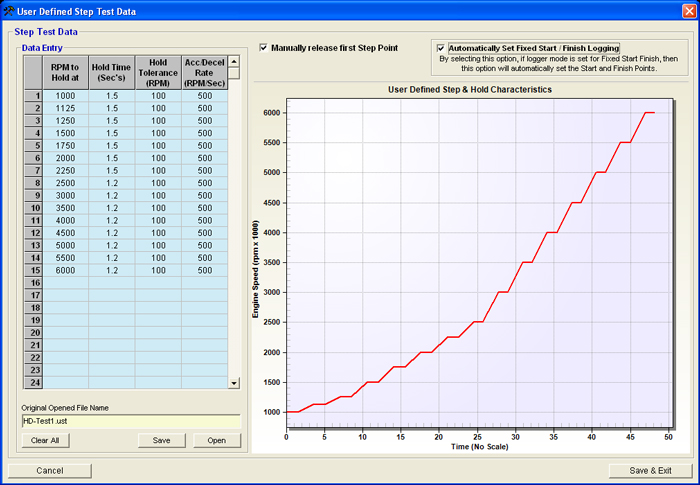Click the data table scroll down arrow
Viewport: 700px width, 485px height.
(x=235, y=383)
